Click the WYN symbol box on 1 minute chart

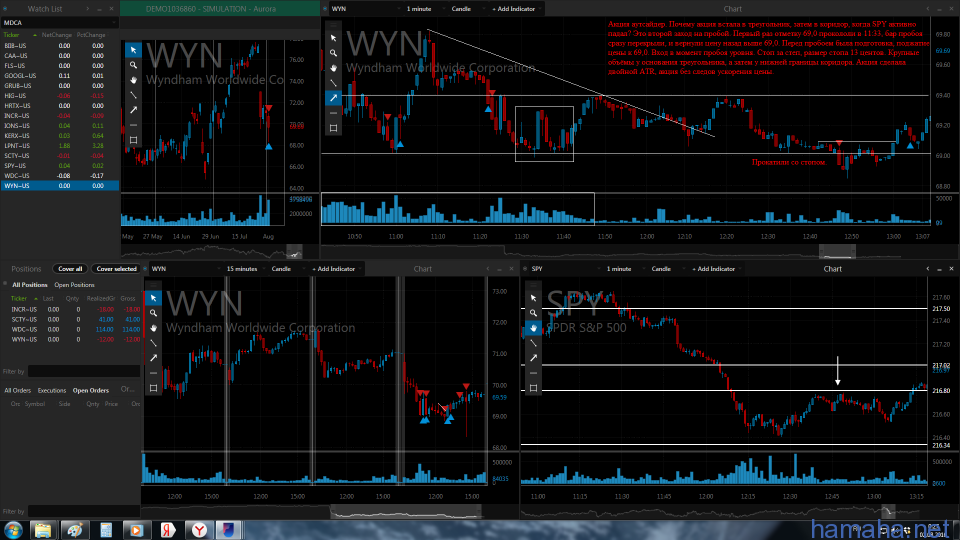364,9
